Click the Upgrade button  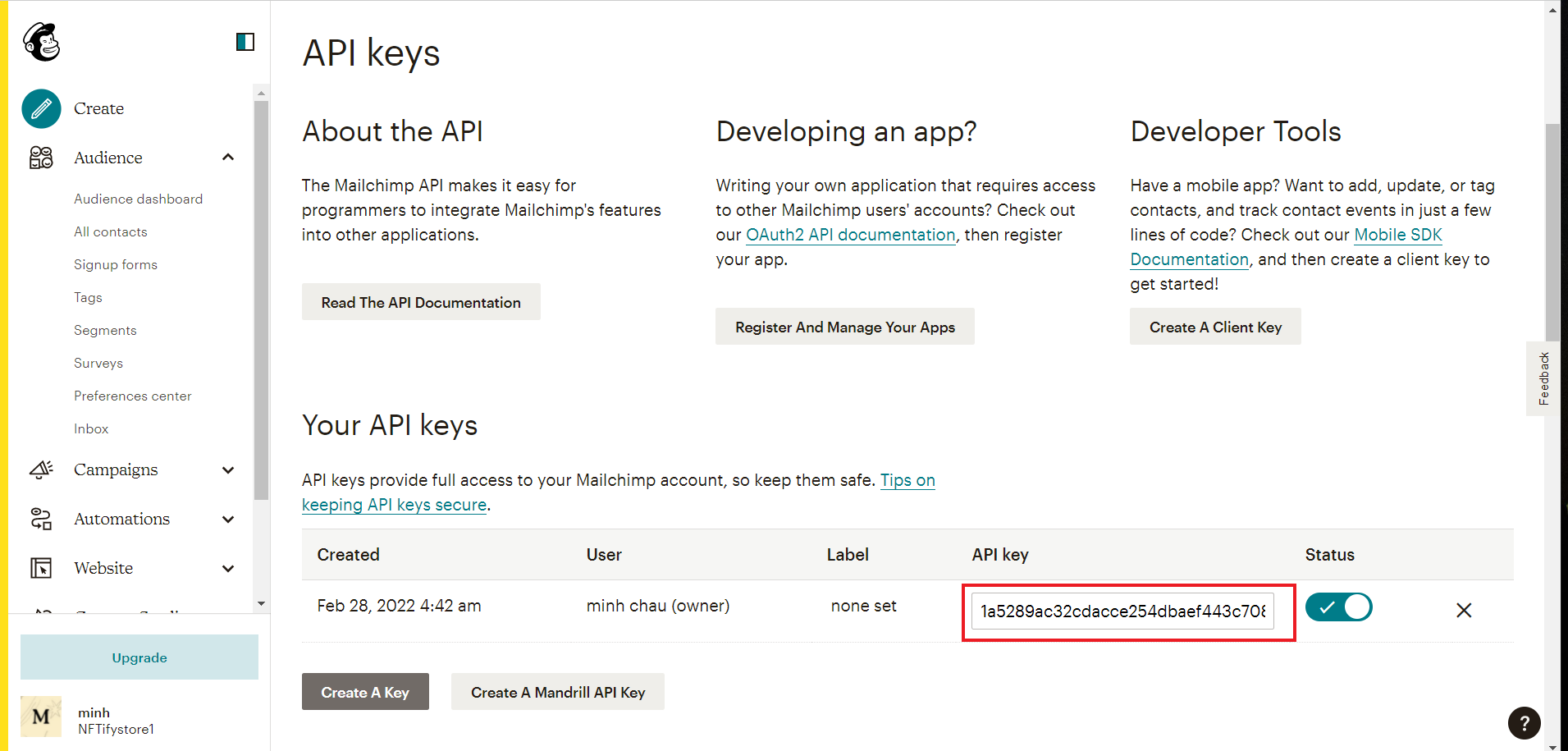pyautogui.click(x=139, y=657)
